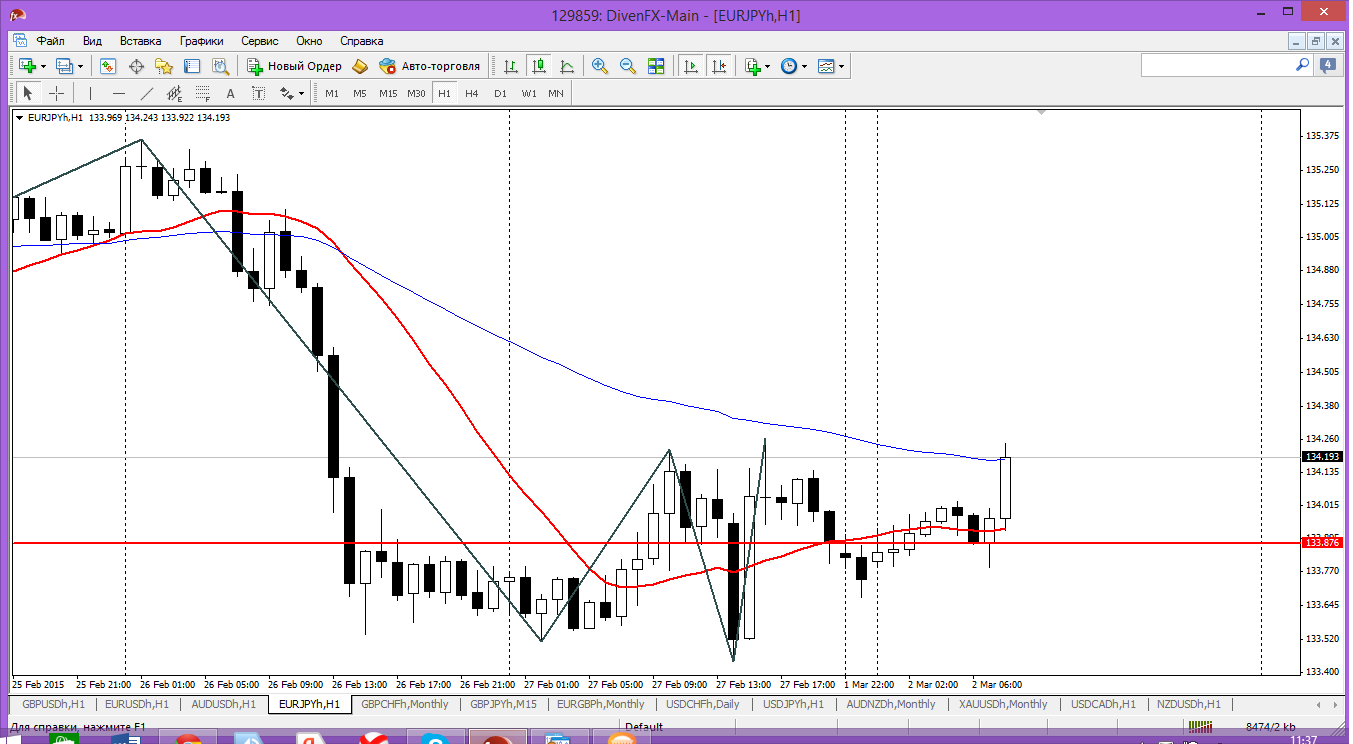Click the Profiles icon in toolbar
1353x744 pixels.
(x=65, y=66)
